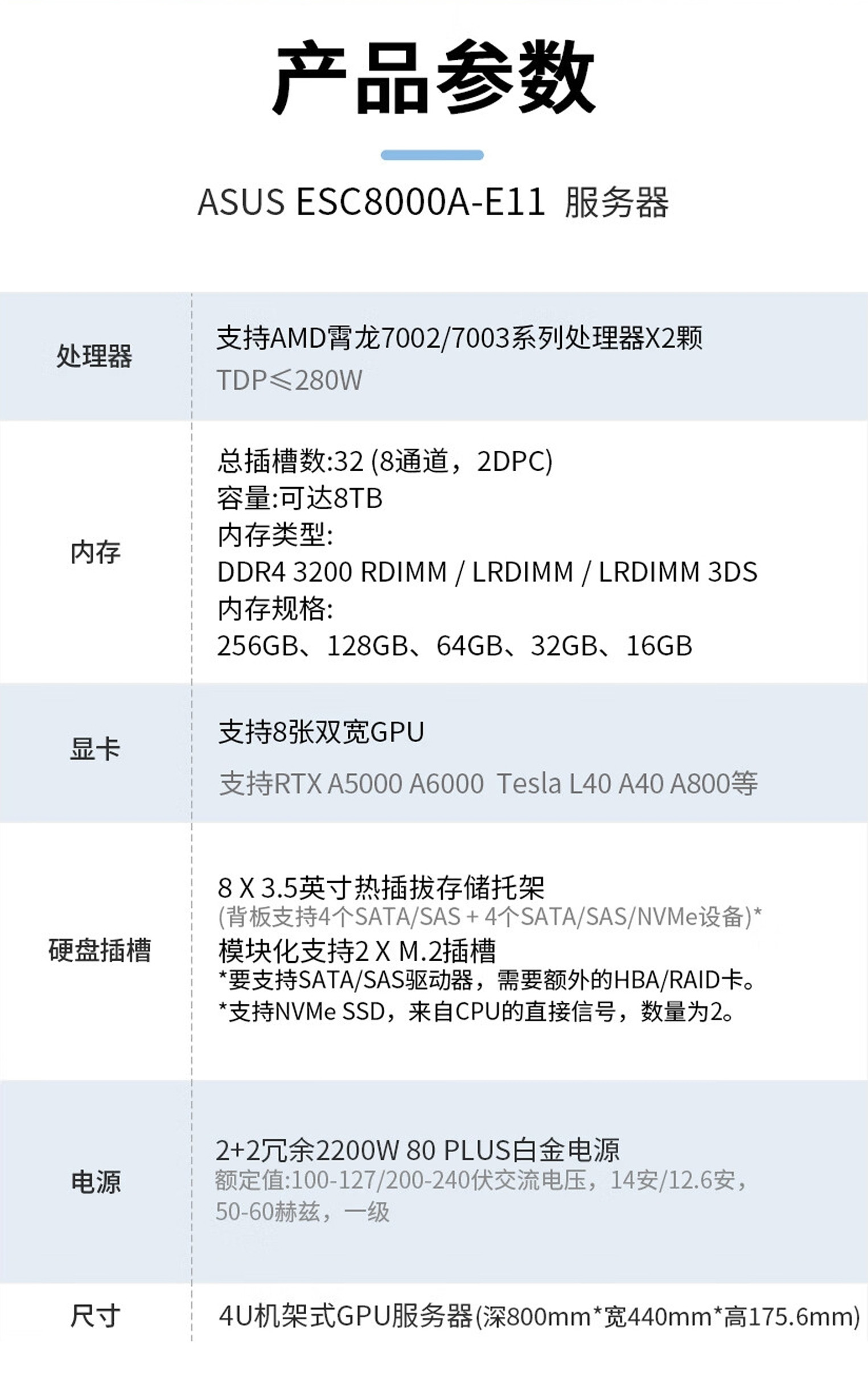Click the 硬盘插槽 row label

click(99, 950)
